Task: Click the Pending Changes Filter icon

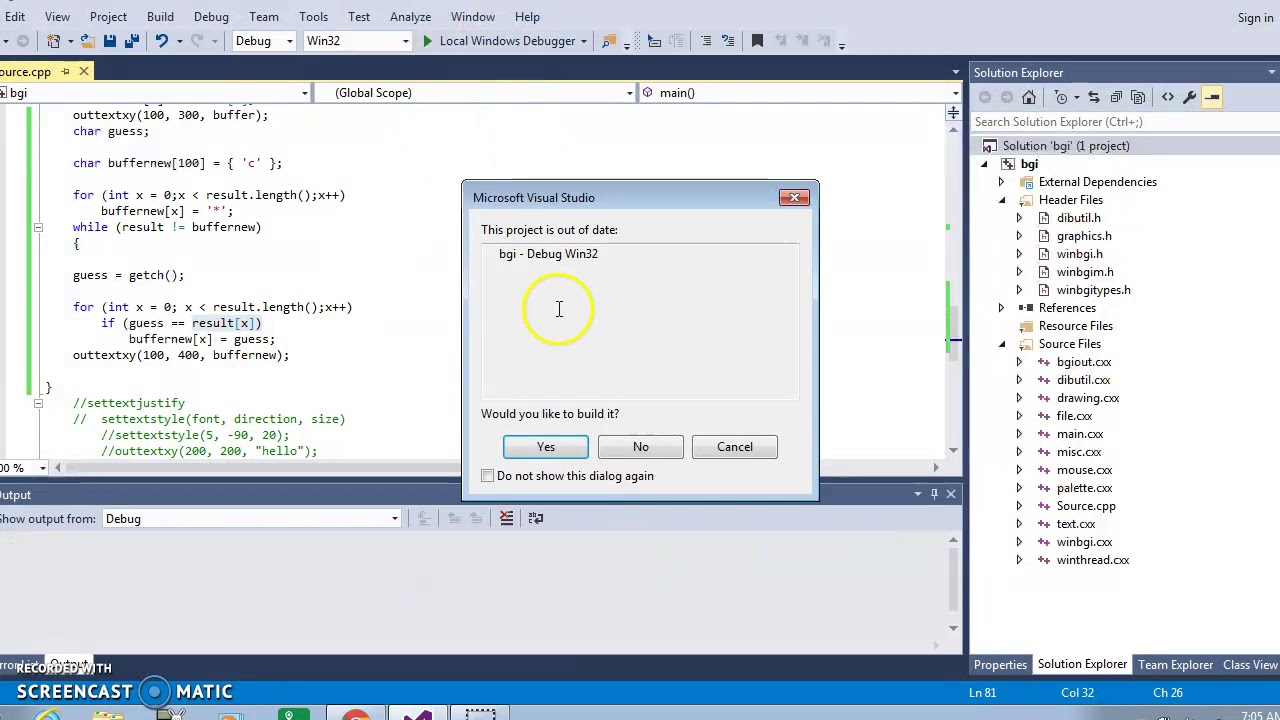Action: tap(1061, 97)
